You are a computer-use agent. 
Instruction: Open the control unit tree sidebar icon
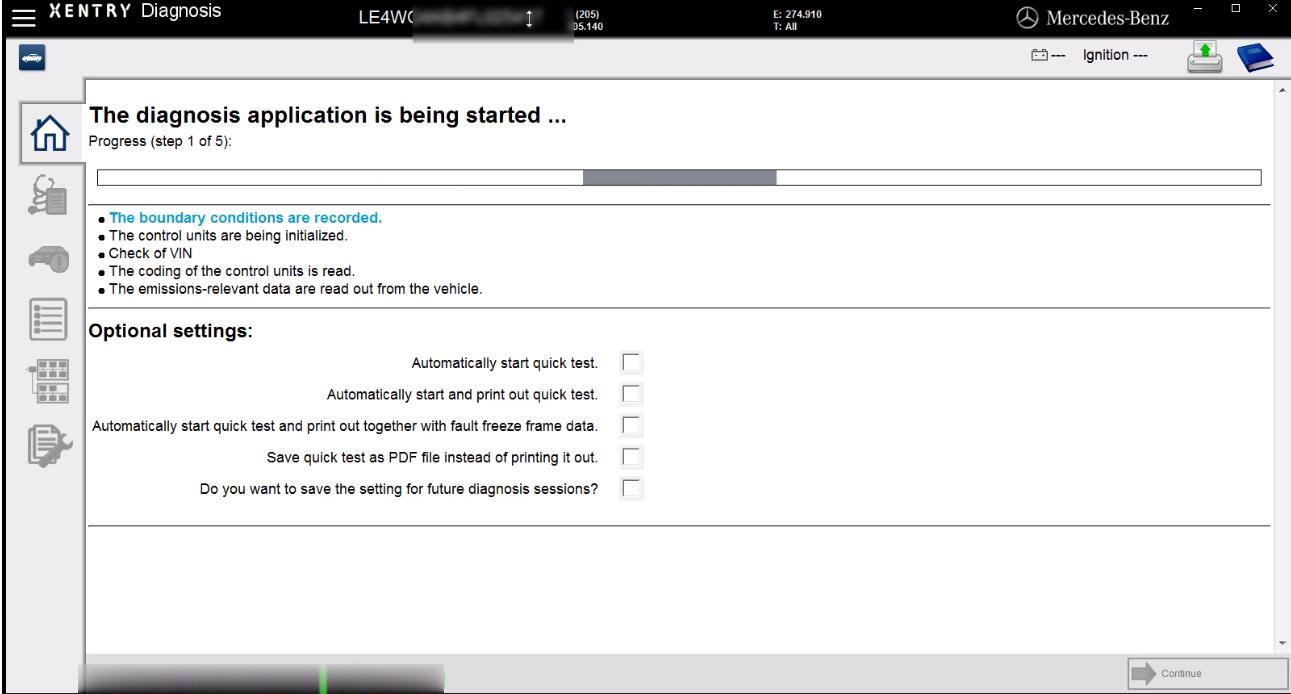(46, 381)
